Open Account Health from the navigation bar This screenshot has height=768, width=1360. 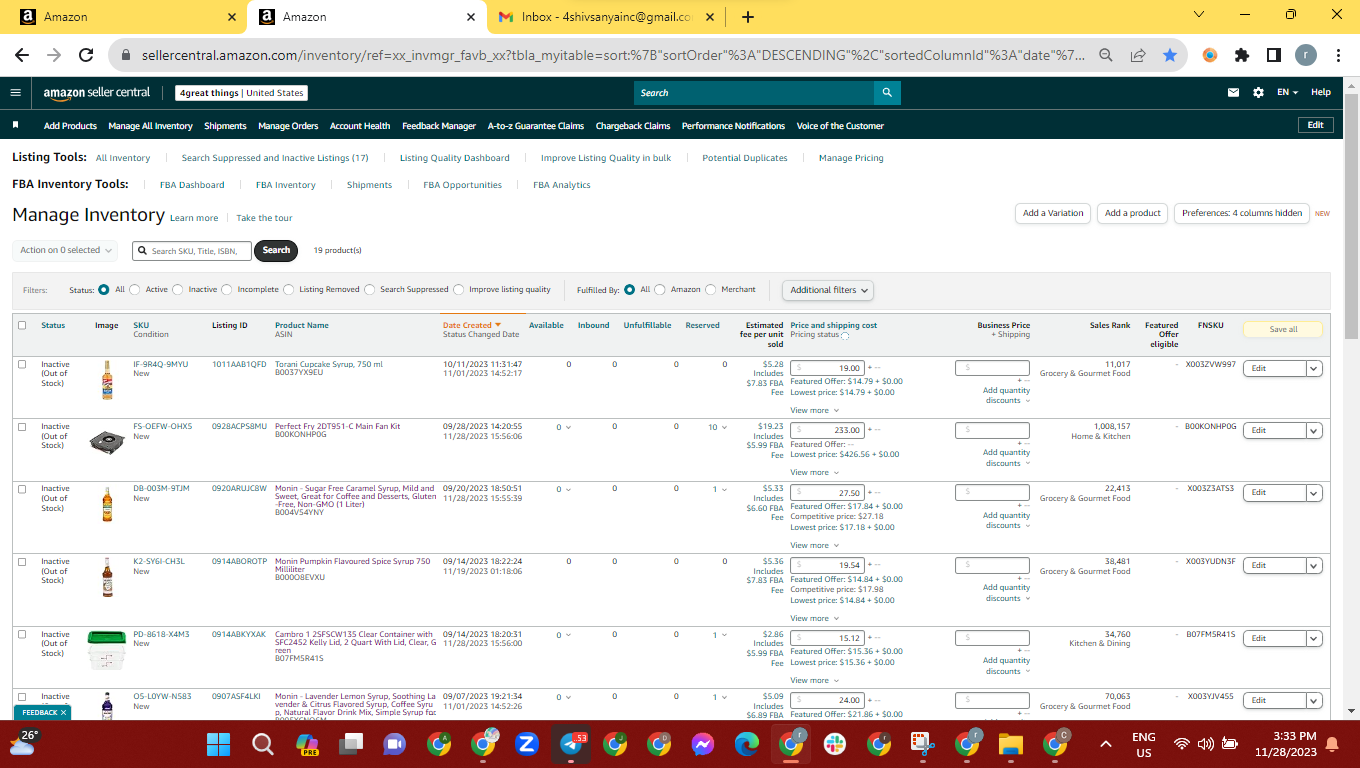pos(360,126)
